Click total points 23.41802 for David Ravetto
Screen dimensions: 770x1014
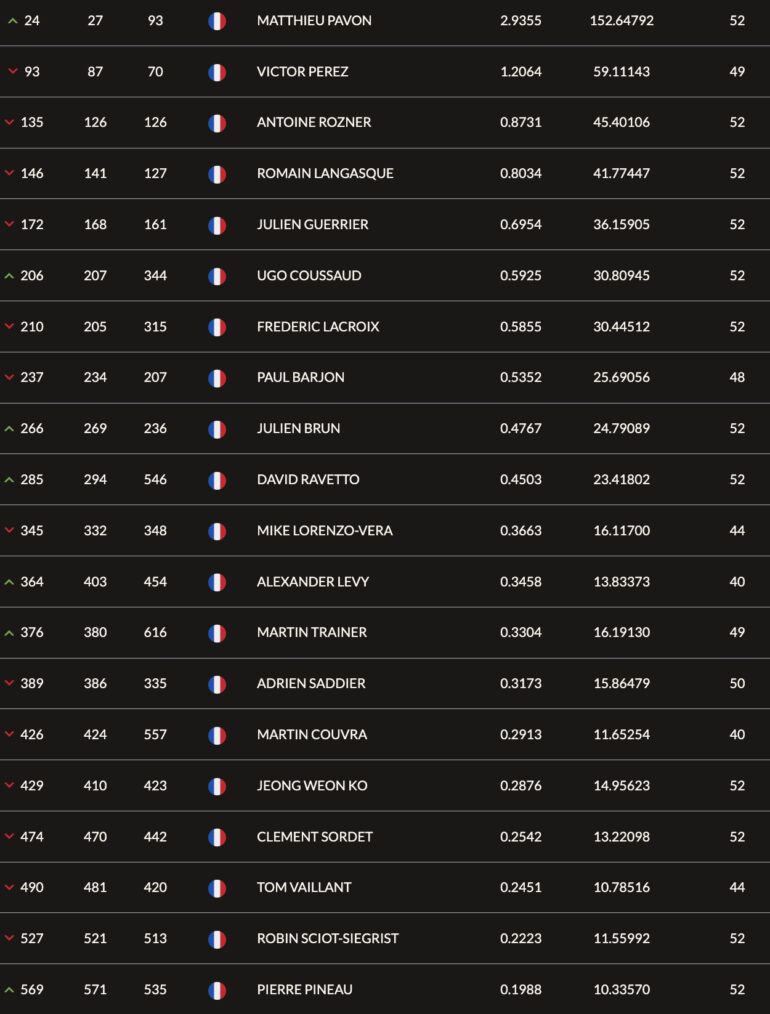[x=621, y=479]
